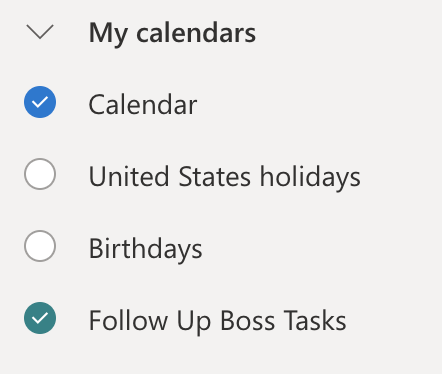Show United States holidays on the calendar
Viewport: 442px width, 374px height.
(x=40, y=174)
